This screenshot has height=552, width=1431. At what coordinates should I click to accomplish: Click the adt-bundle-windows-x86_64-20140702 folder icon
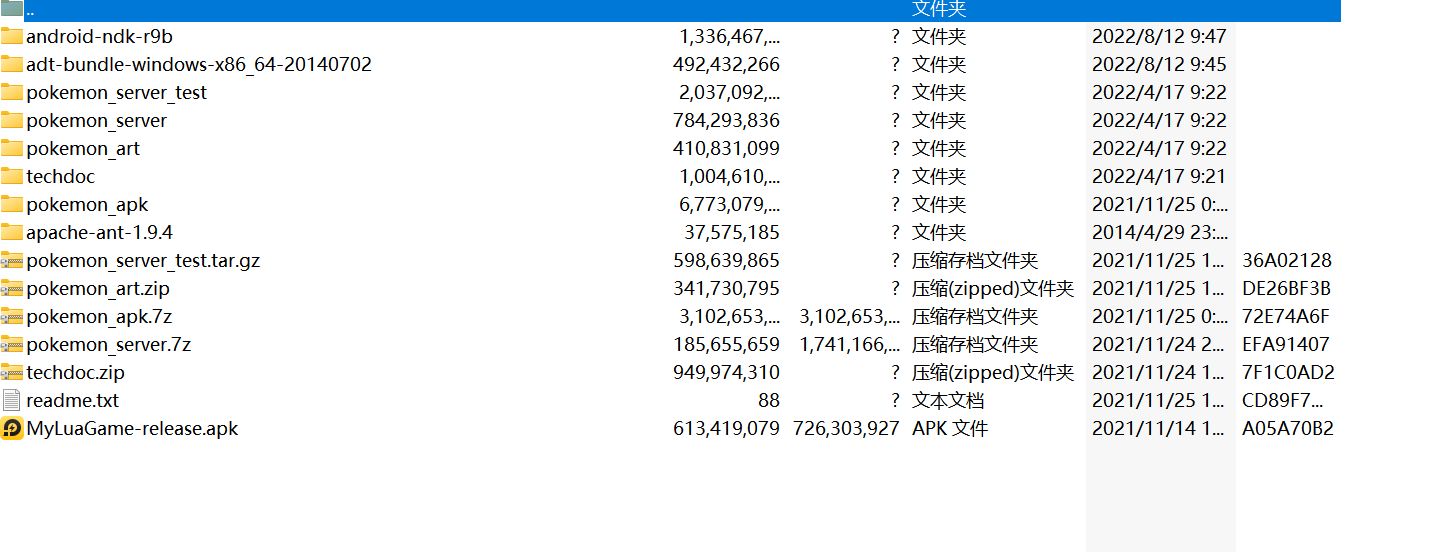12,64
